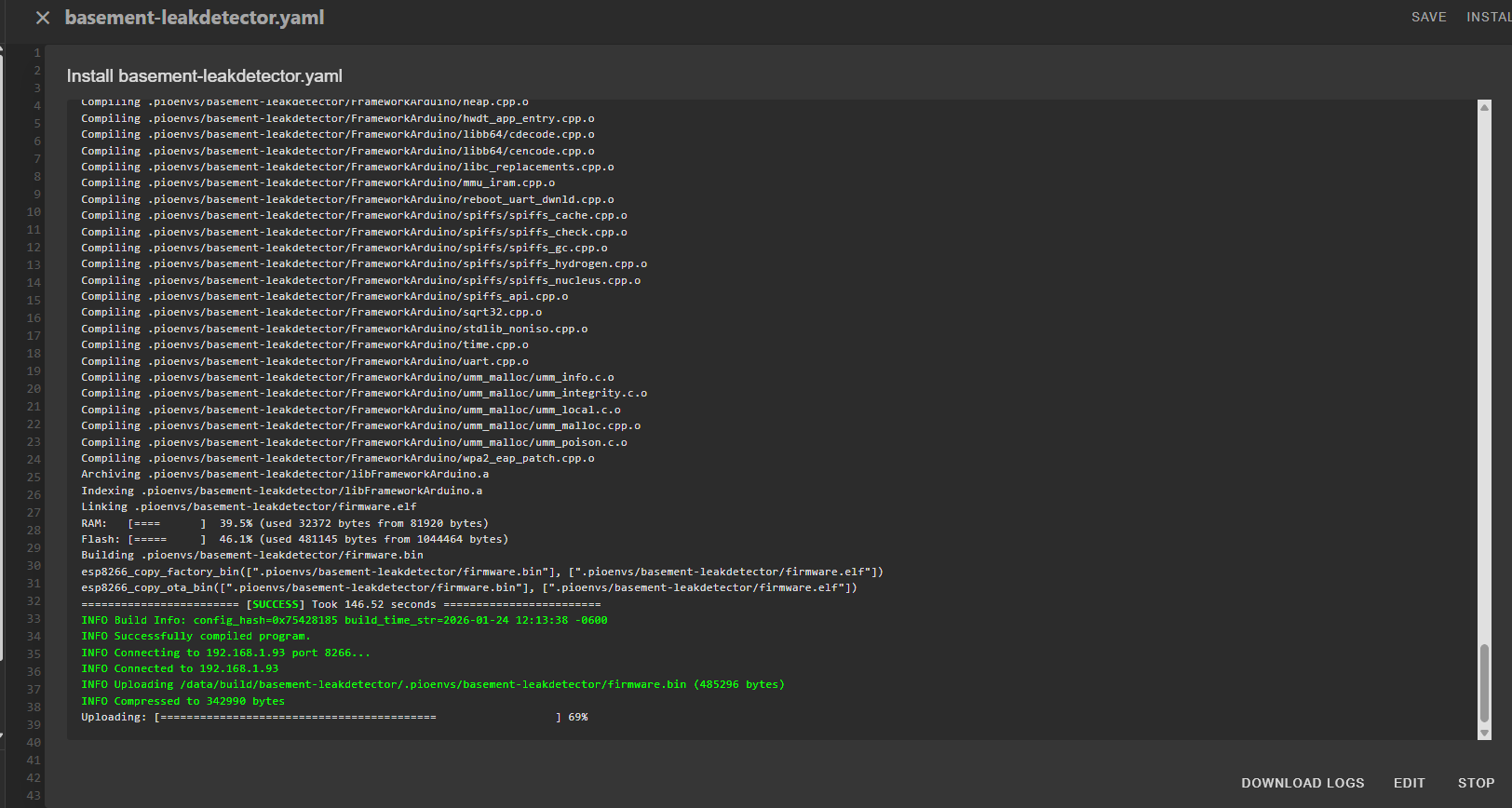Click the Install basement-leakdetector.yaml dialog heading

205,76
